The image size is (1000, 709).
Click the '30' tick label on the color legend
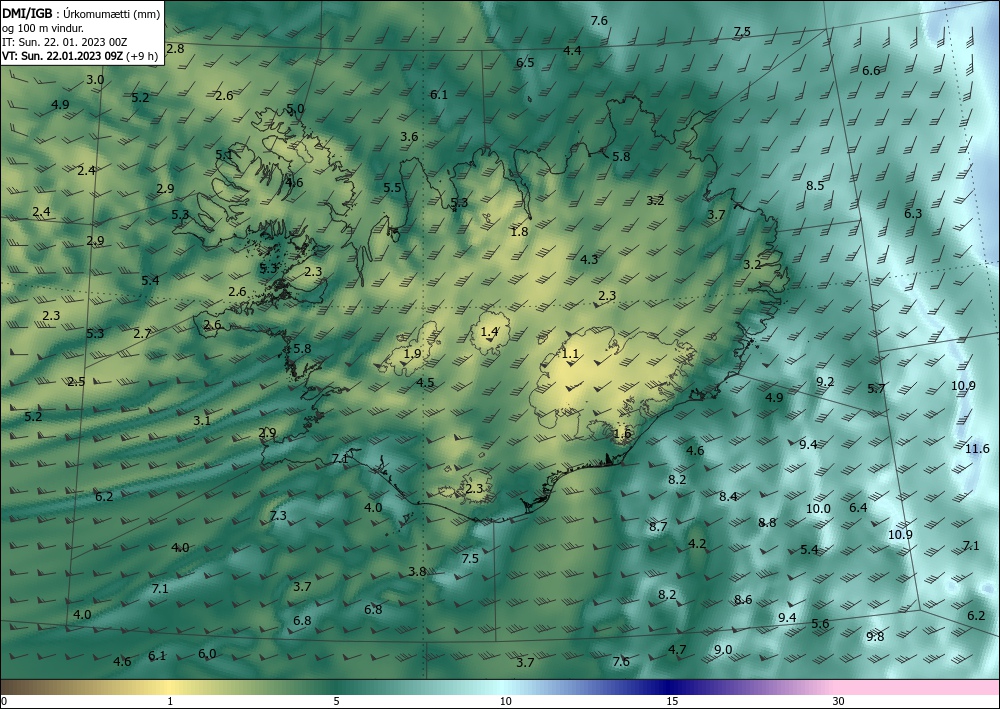point(839,701)
